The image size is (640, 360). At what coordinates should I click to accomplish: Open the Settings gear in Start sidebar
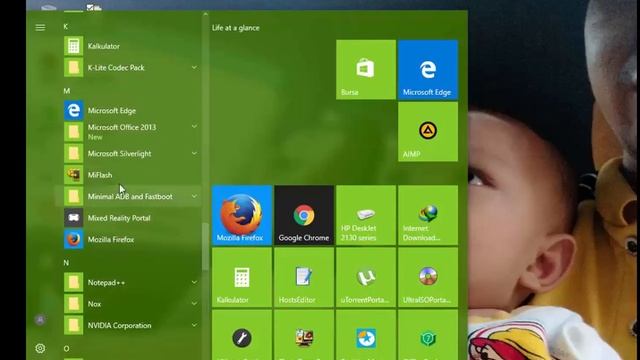pyautogui.click(x=40, y=348)
